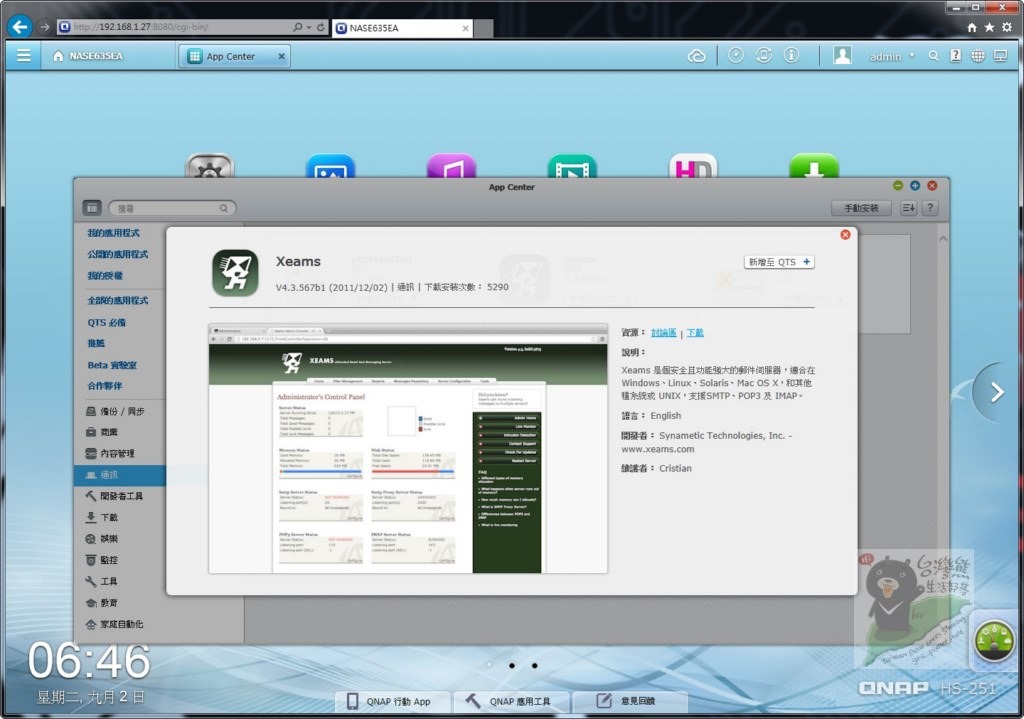Open the language globe icon
This screenshot has height=719, width=1024.
pyautogui.click(x=978, y=56)
